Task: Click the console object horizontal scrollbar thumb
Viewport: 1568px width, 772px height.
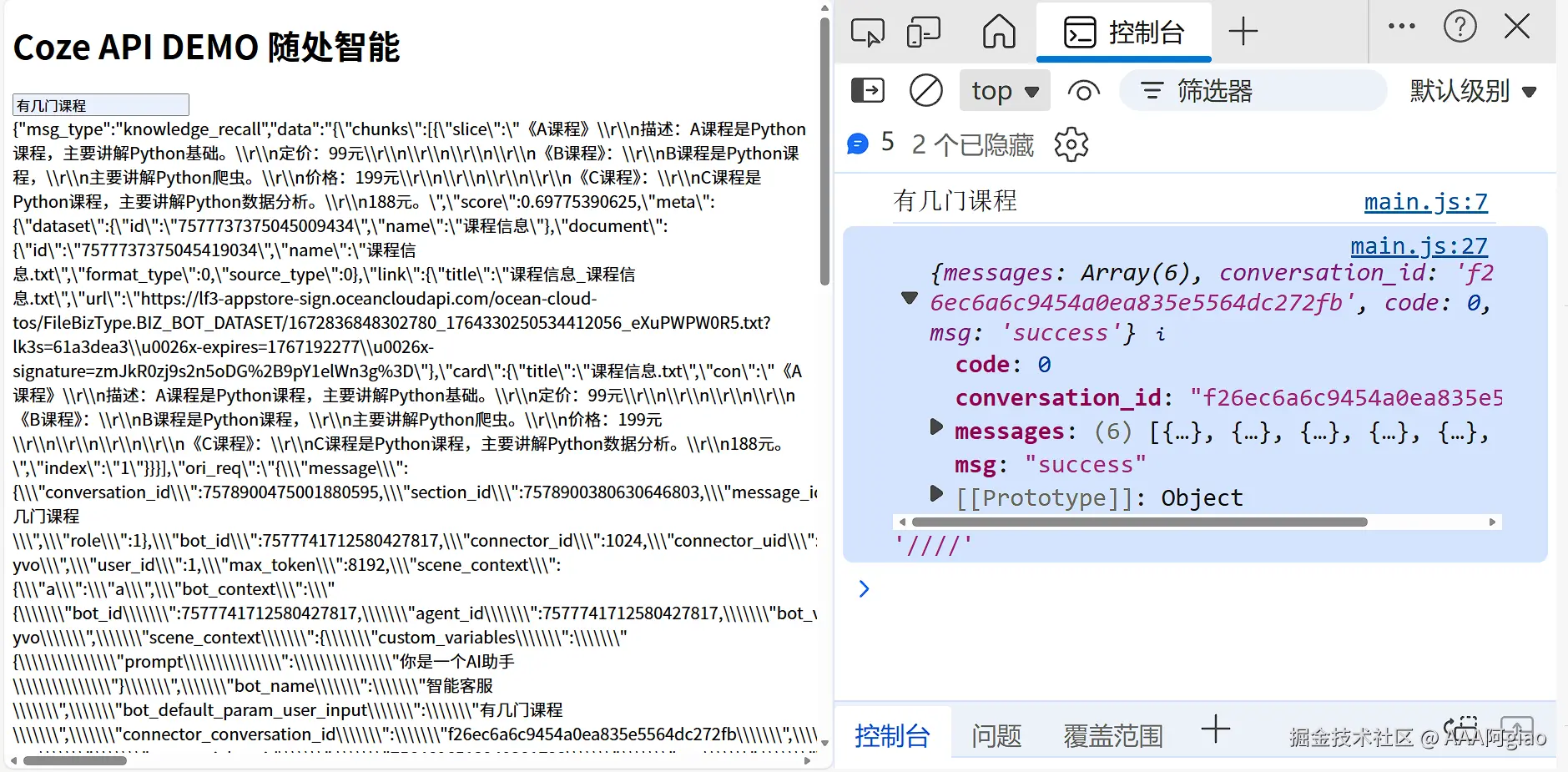Action: 1139,522
